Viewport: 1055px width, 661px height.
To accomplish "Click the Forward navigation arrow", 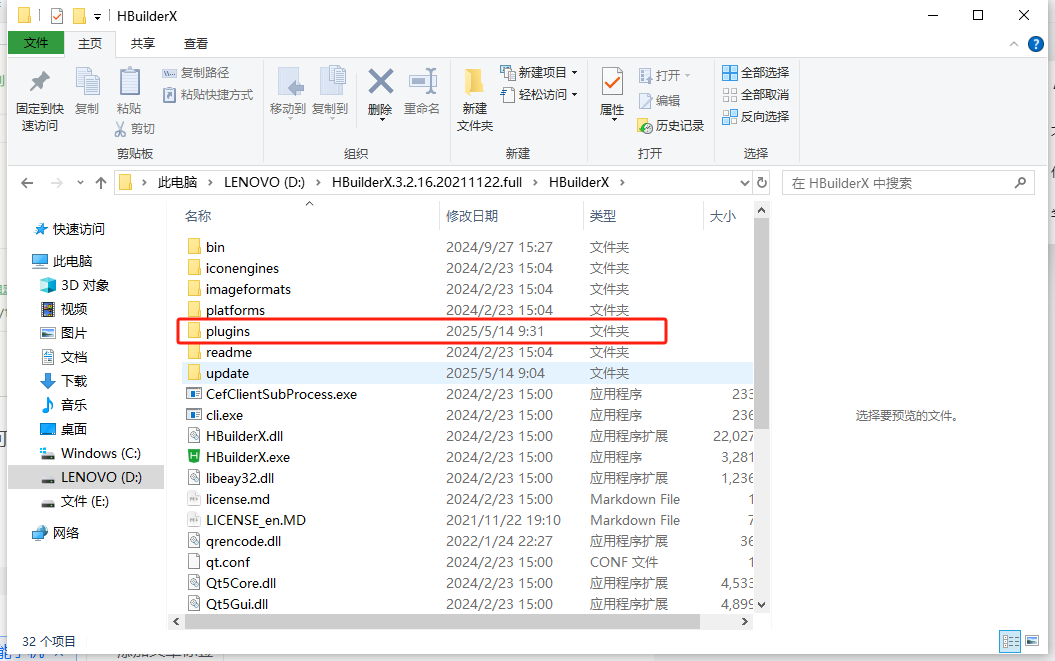I will pyautogui.click(x=57, y=183).
